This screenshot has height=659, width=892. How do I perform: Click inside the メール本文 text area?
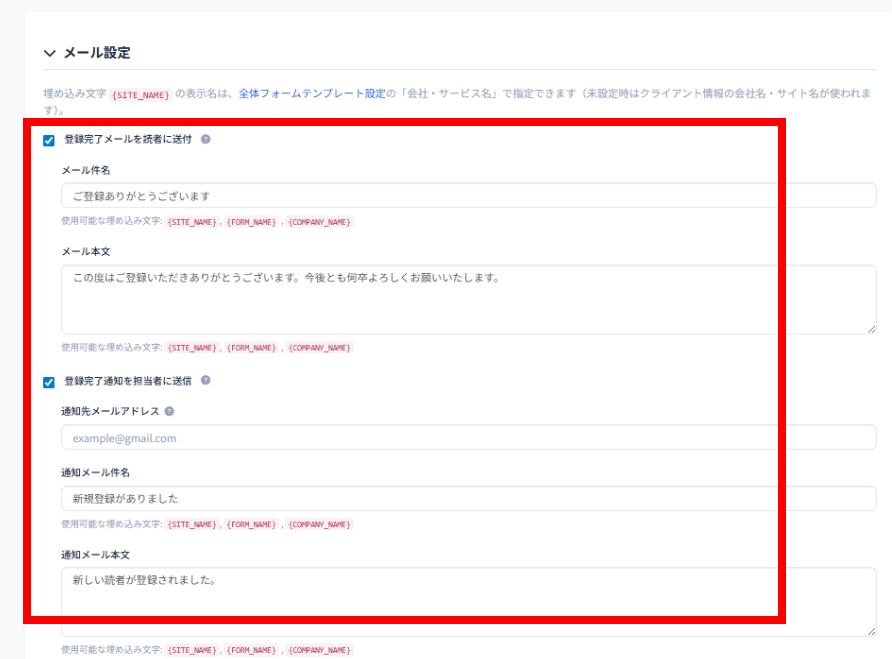468,300
